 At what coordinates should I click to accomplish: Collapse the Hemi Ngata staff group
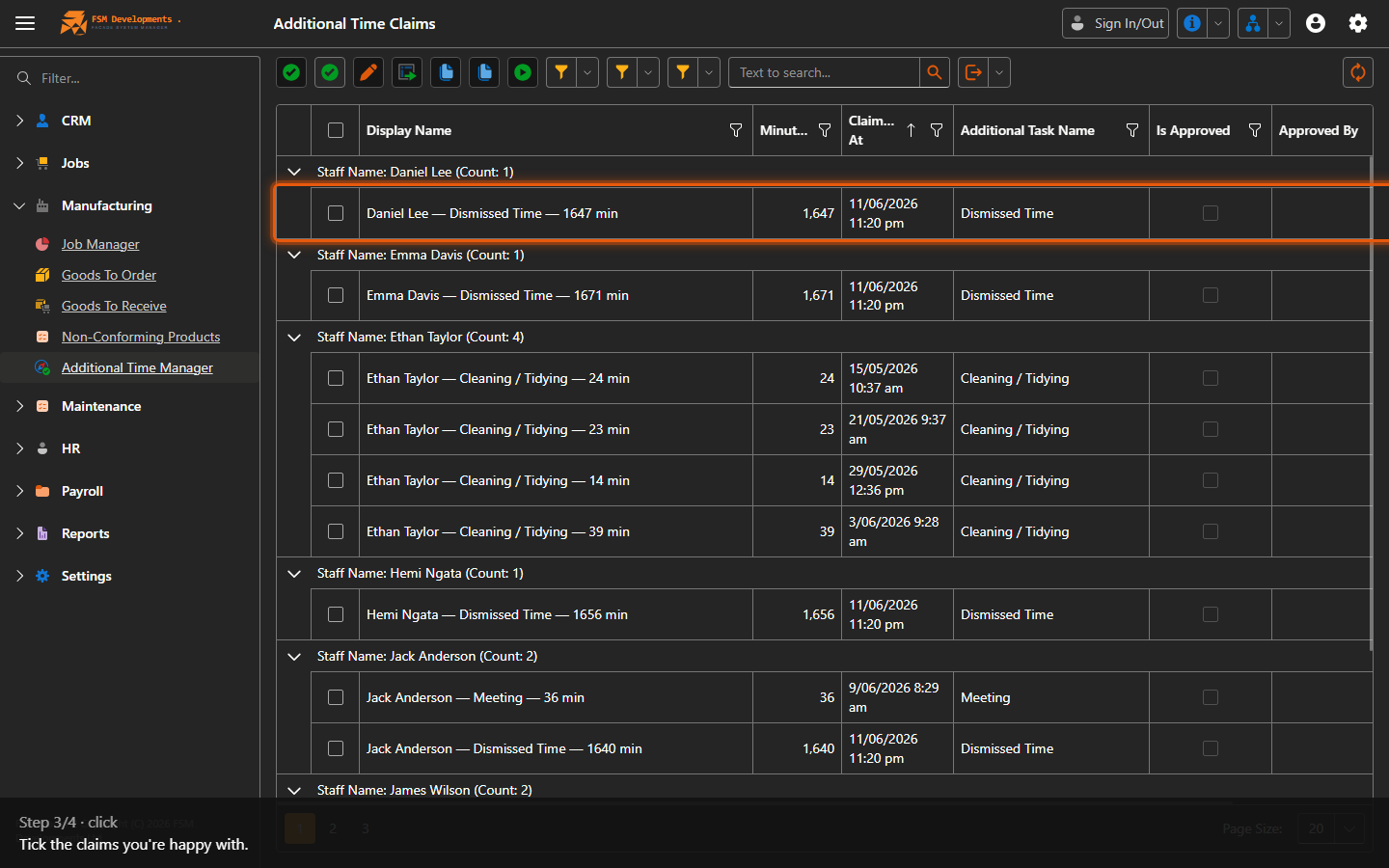point(294,573)
